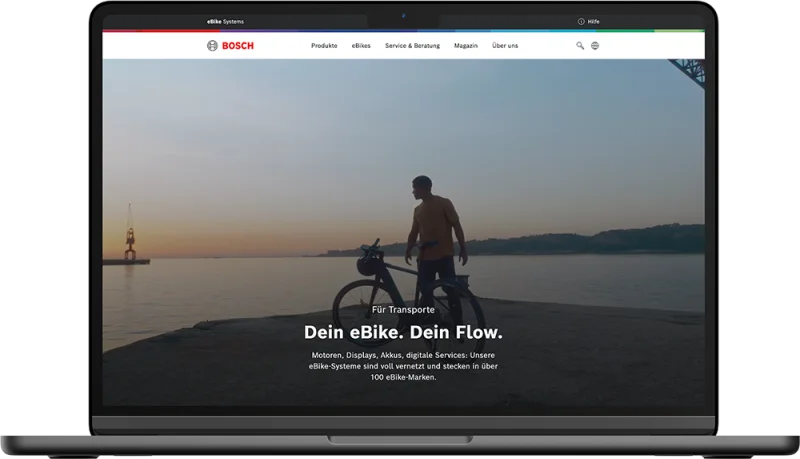Open the Produkte menu
Screen dimensions: 800x459
click(x=324, y=46)
